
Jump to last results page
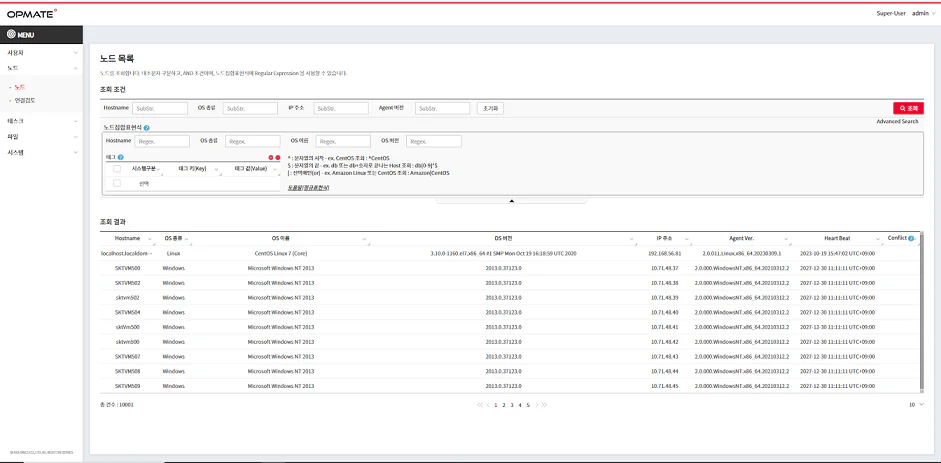544,405
